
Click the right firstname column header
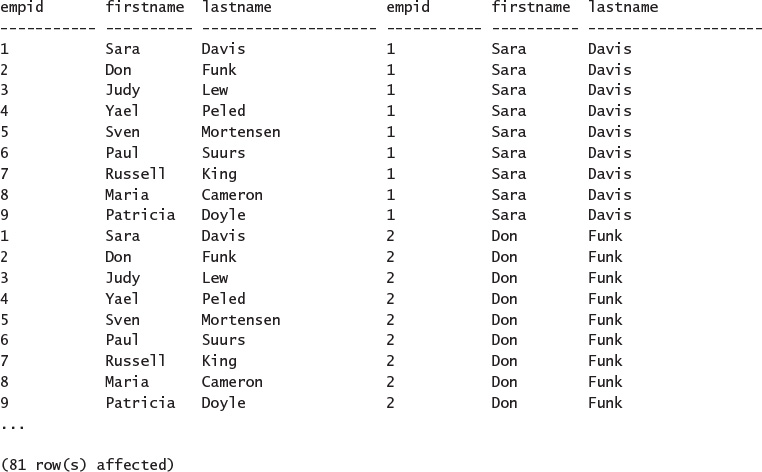[x=531, y=8]
